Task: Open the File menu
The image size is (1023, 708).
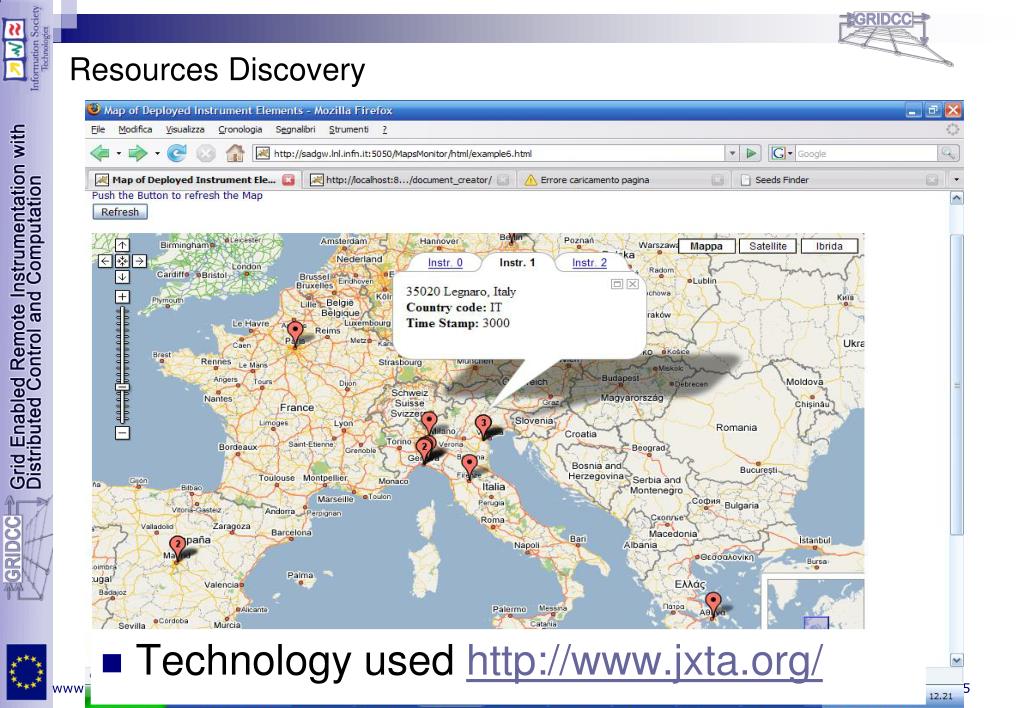Action: (x=98, y=129)
